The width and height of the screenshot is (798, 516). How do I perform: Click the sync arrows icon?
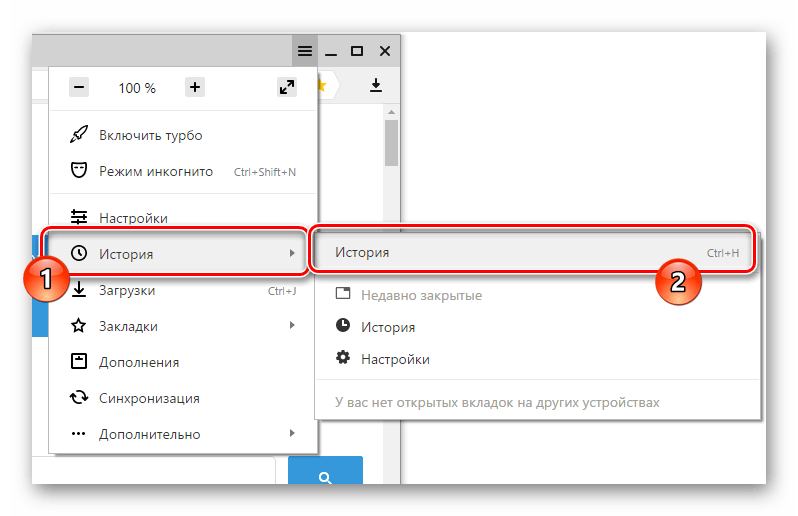pos(79,397)
